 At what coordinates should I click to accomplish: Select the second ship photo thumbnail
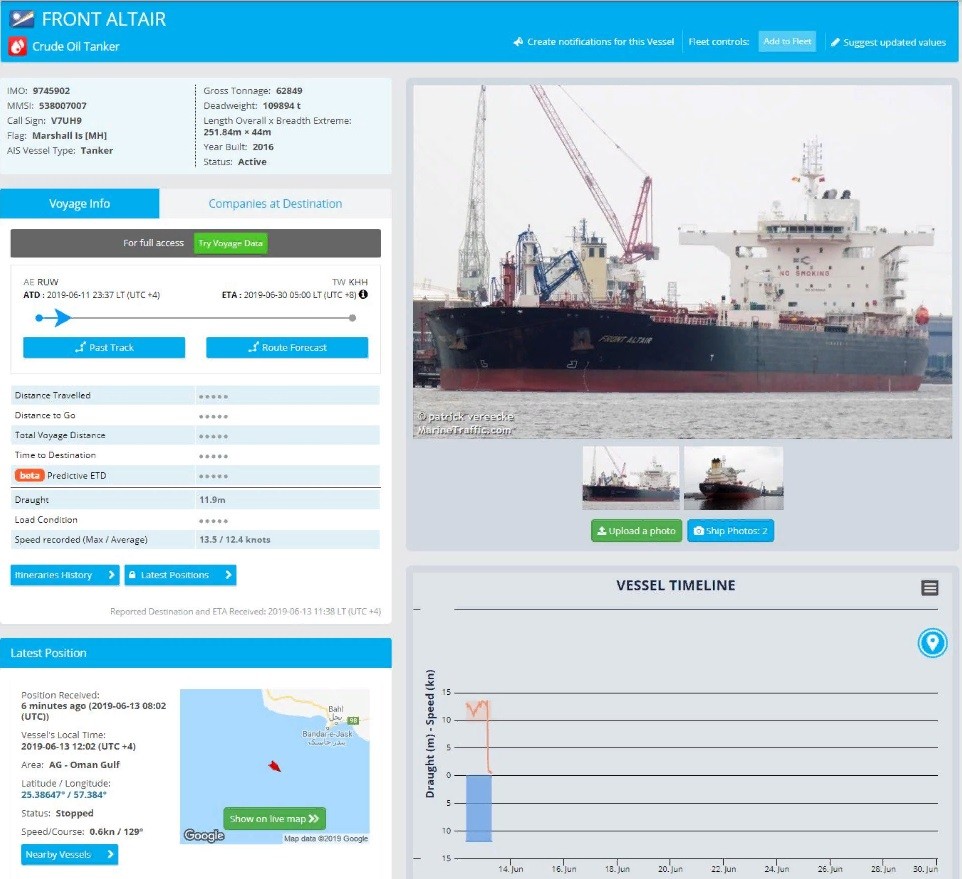[x=733, y=478]
